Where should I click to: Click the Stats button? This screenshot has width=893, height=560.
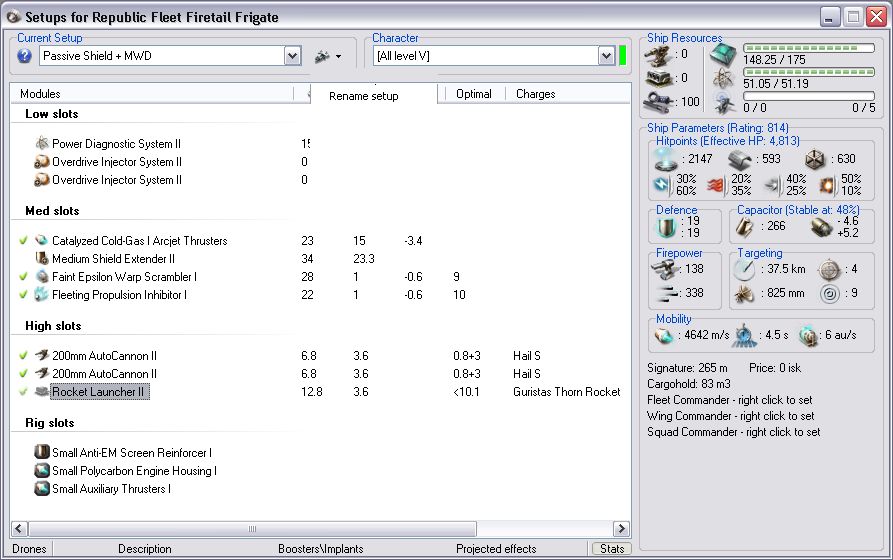(612, 549)
